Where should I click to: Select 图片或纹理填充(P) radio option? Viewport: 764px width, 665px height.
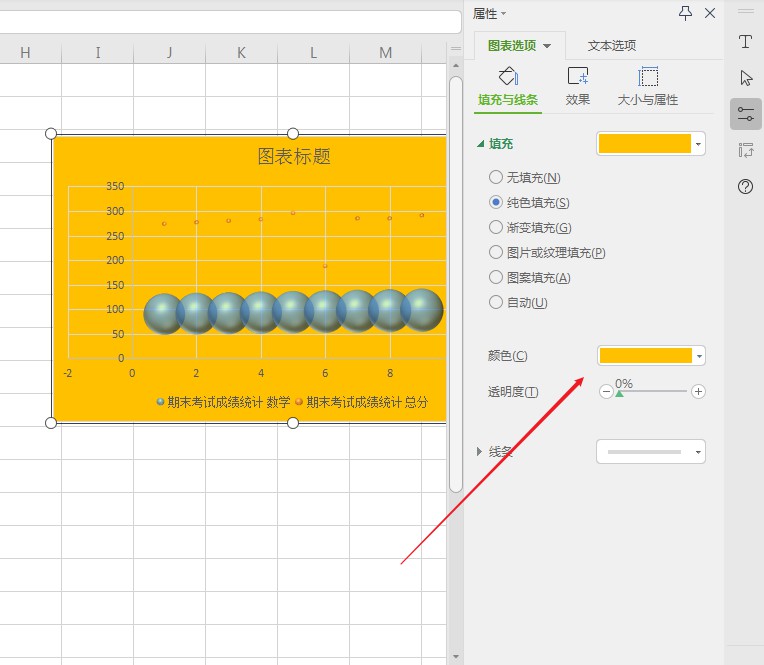coord(496,252)
